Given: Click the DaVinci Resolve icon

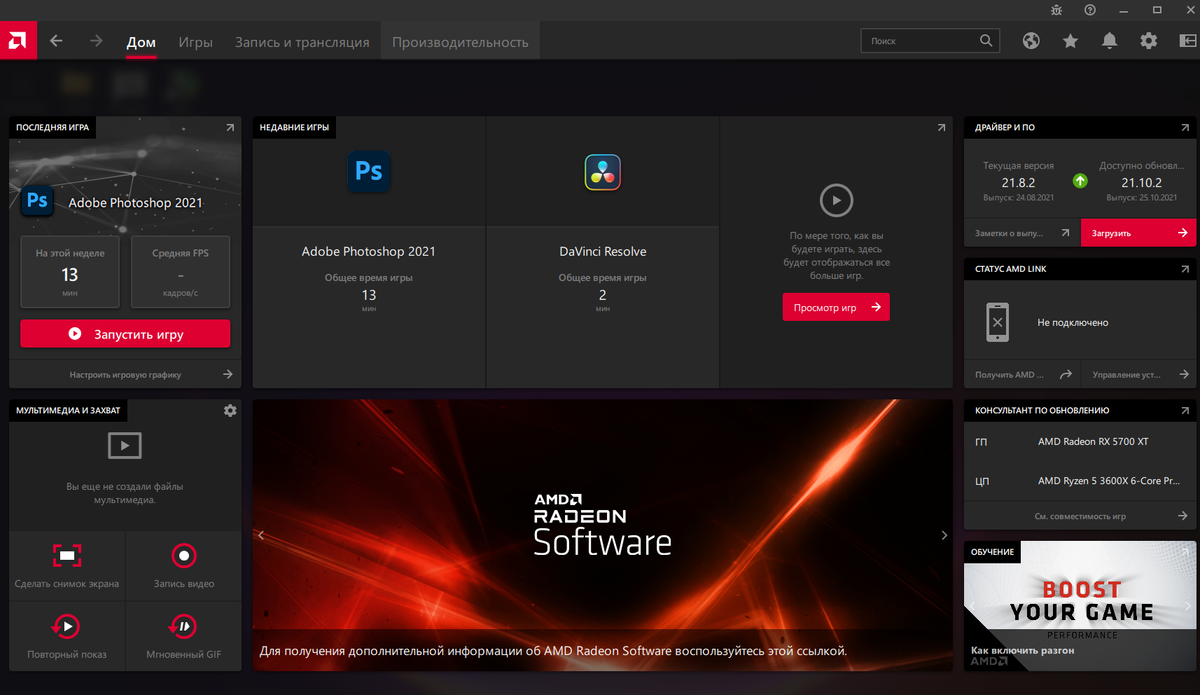Looking at the screenshot, I should coord(603,172).
